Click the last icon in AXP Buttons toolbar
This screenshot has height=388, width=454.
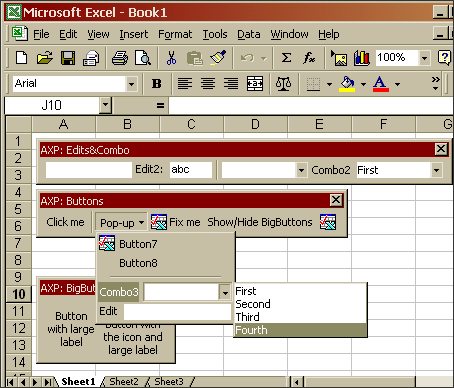pos(328,222)
